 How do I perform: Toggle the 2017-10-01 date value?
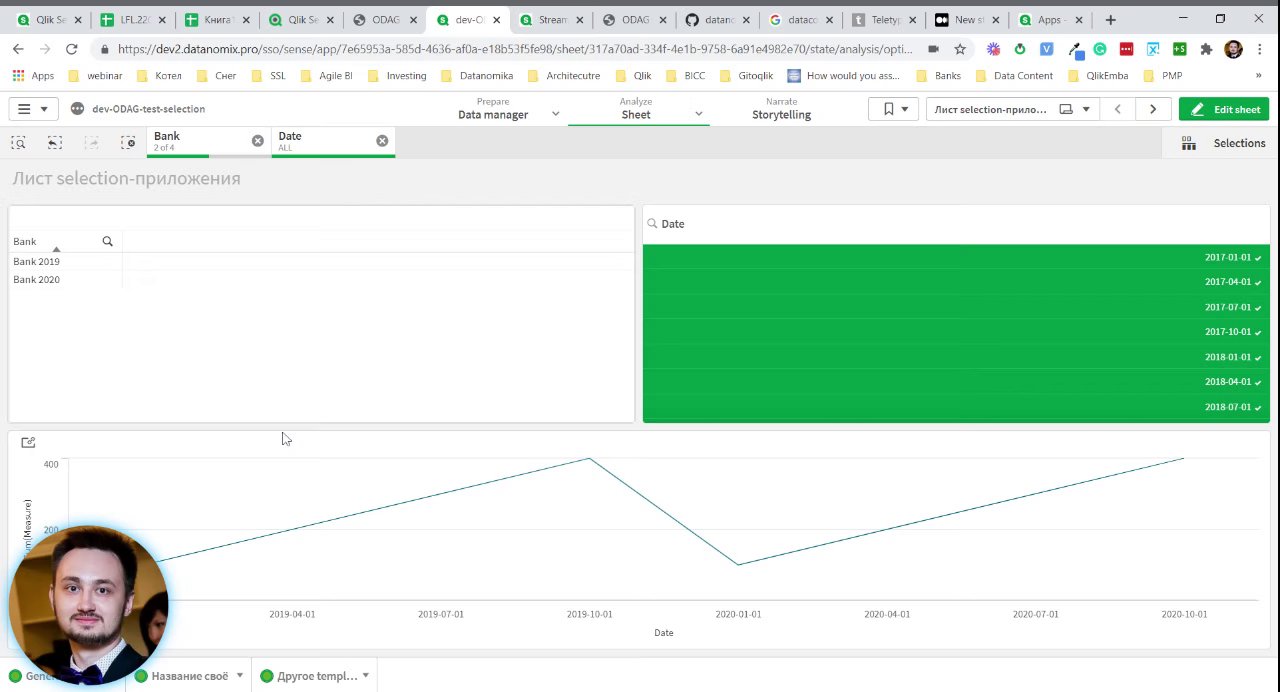[x=956, y=332]
